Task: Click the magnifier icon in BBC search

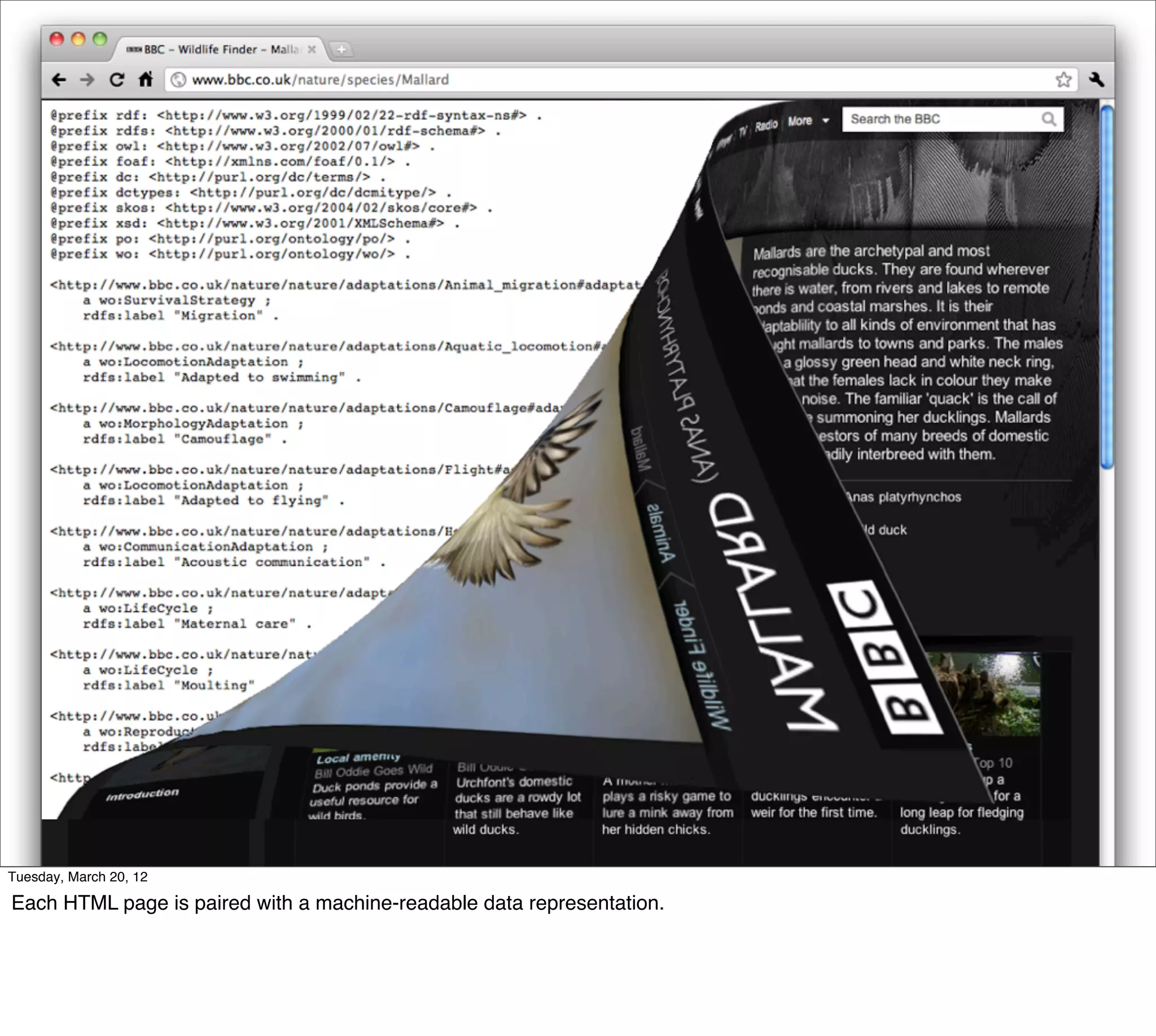Action: [1049, 119]
